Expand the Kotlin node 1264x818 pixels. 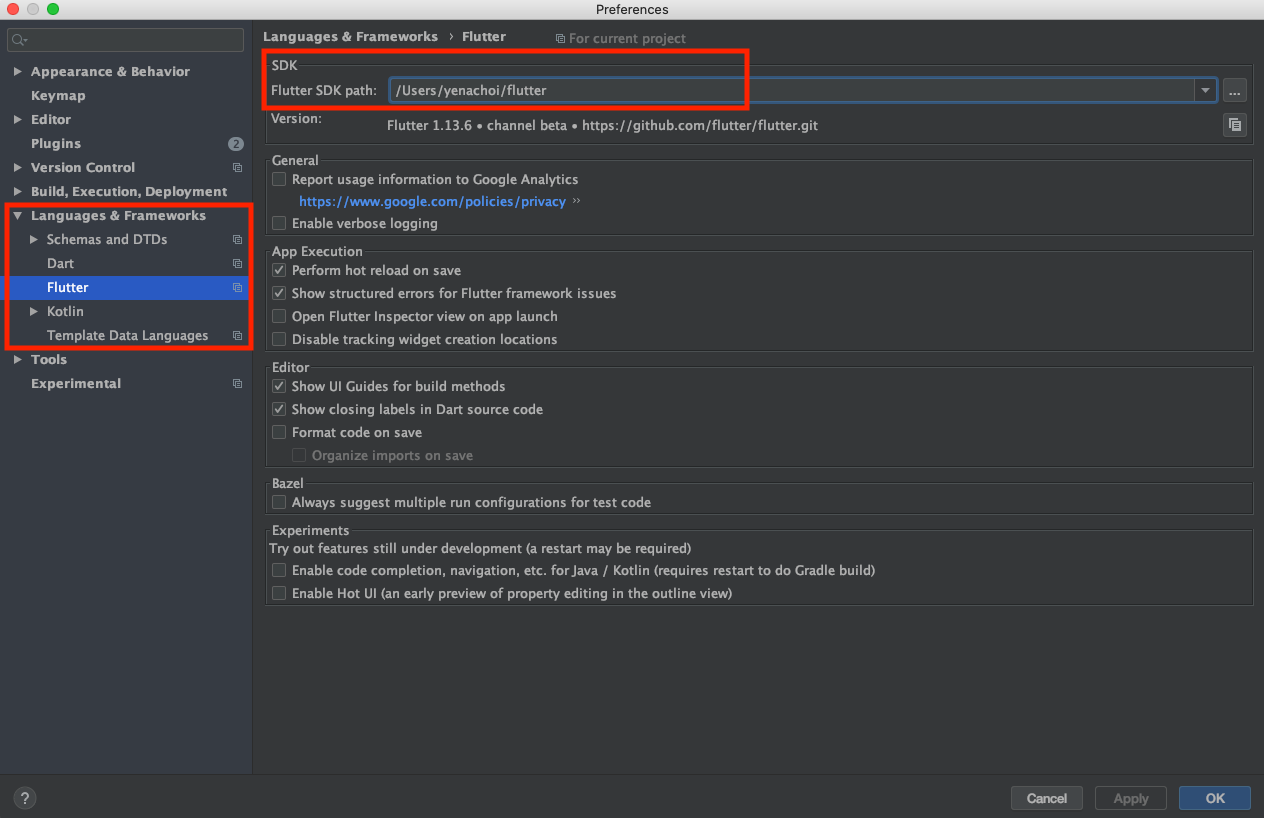[34, 312]
